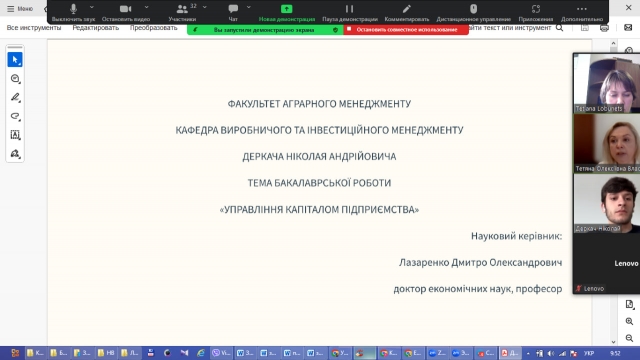This screenshot has width=640, height=360.
Task: Open video options arrow beside camera
Action: pyautogui.click(x=147, y=7)
